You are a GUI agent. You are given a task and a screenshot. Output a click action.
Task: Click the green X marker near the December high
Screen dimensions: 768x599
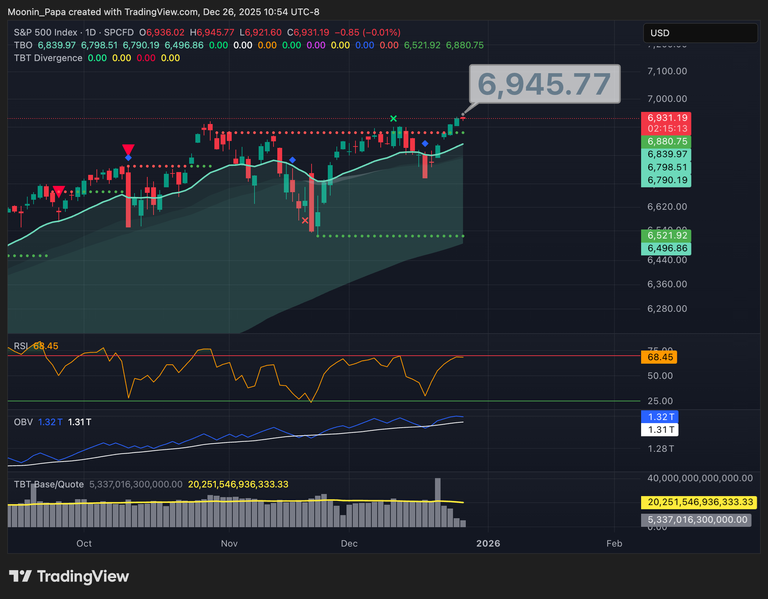coord(393,119)
